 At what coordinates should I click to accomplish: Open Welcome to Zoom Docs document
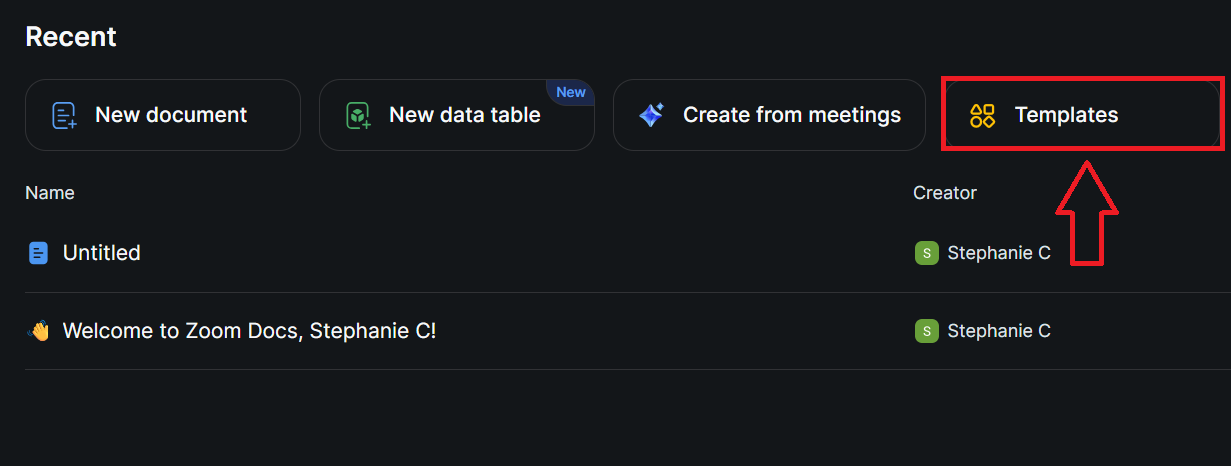pos(249,331)
